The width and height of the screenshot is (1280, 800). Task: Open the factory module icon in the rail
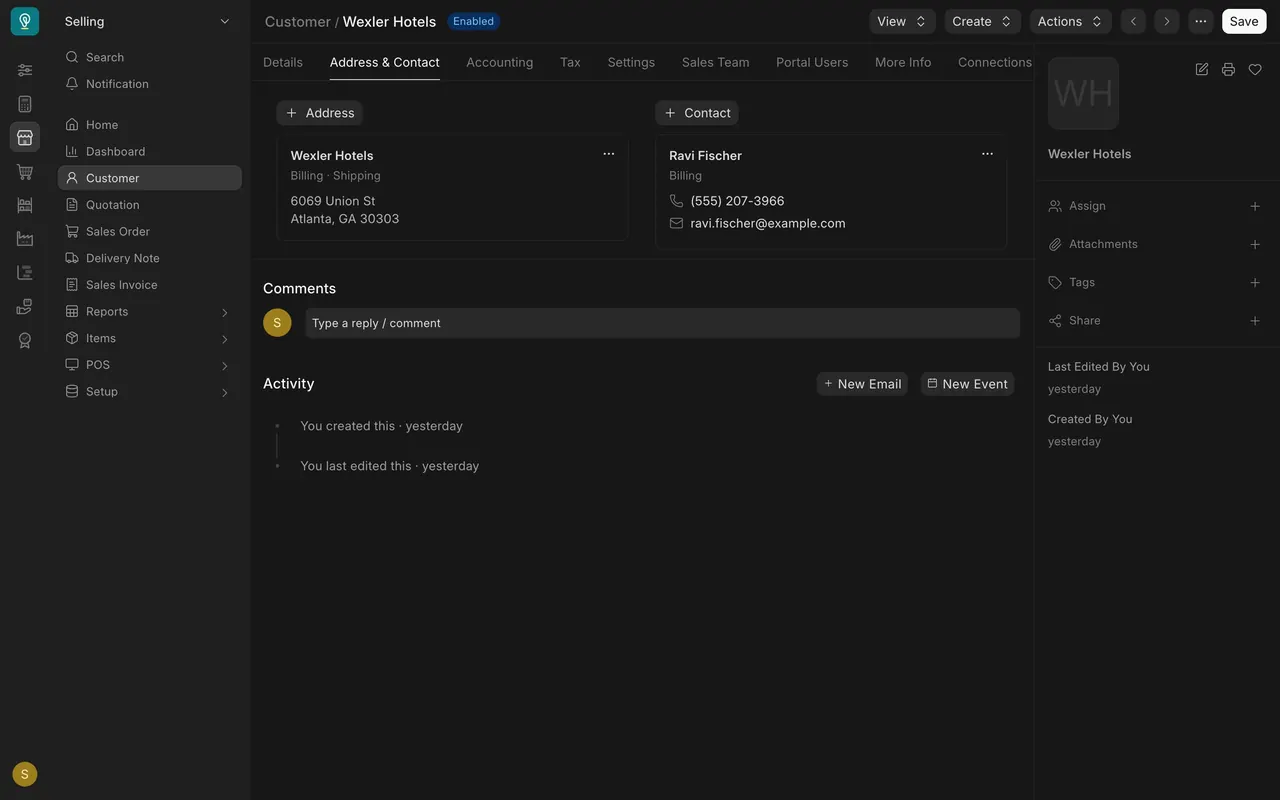pos(25,239)
